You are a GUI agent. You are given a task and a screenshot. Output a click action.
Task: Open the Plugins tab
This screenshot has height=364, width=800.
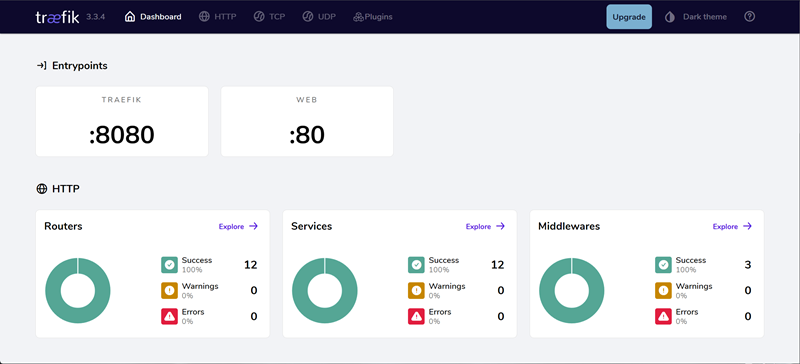372,17
